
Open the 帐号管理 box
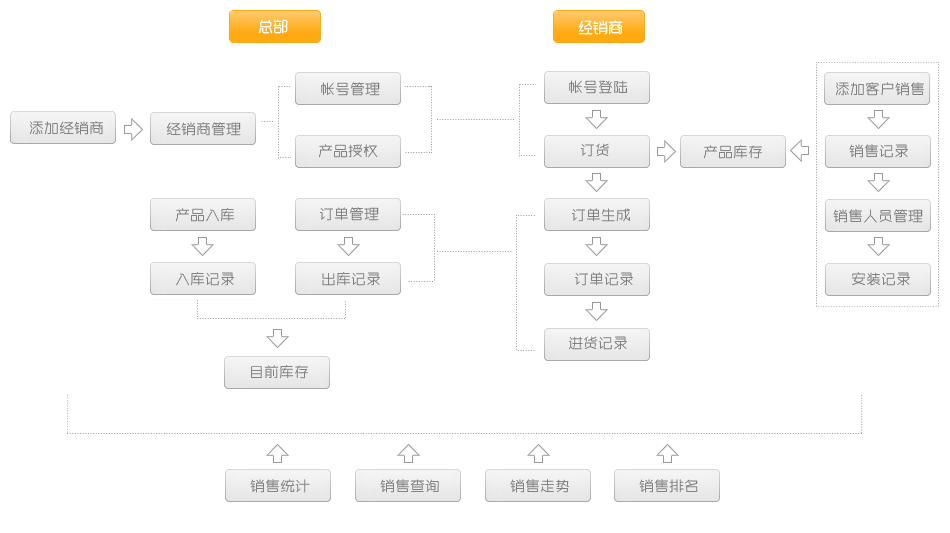click(348, 89)
